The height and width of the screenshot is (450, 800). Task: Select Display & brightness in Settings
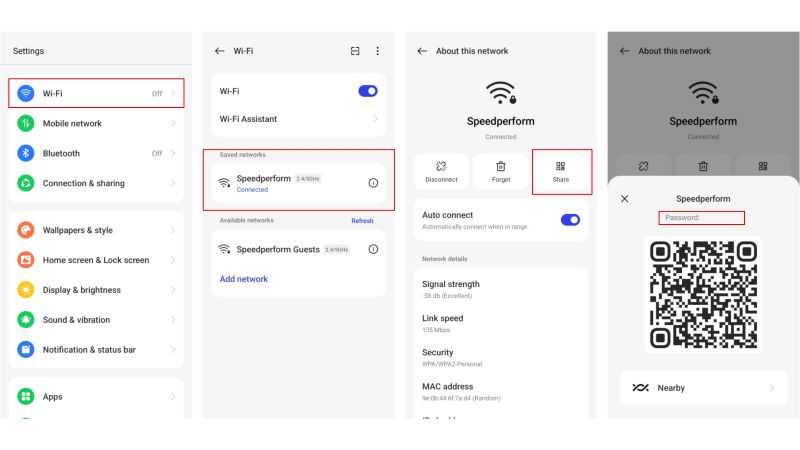(x=96, y=290)
